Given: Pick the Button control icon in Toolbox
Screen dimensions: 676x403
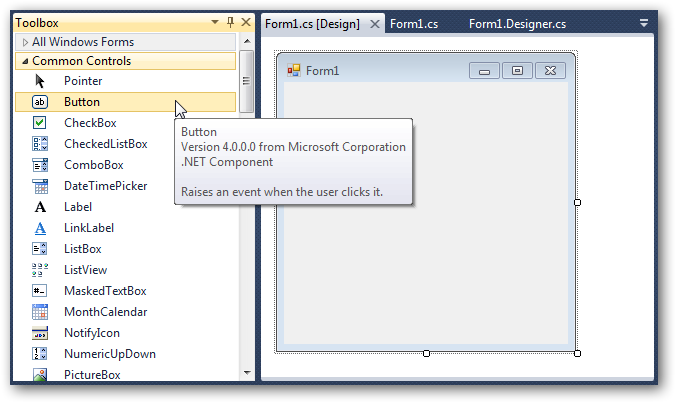Looking at the screenshot, I should click(x=40, y=102).
